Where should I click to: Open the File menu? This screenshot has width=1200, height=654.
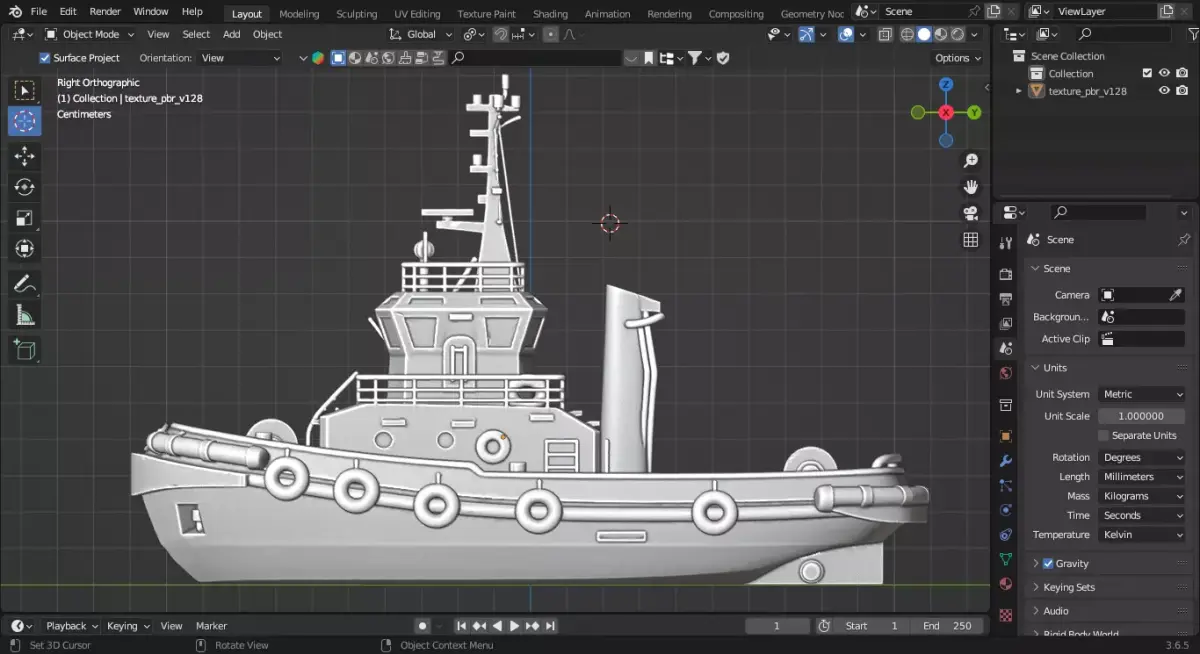pos(39,12)
